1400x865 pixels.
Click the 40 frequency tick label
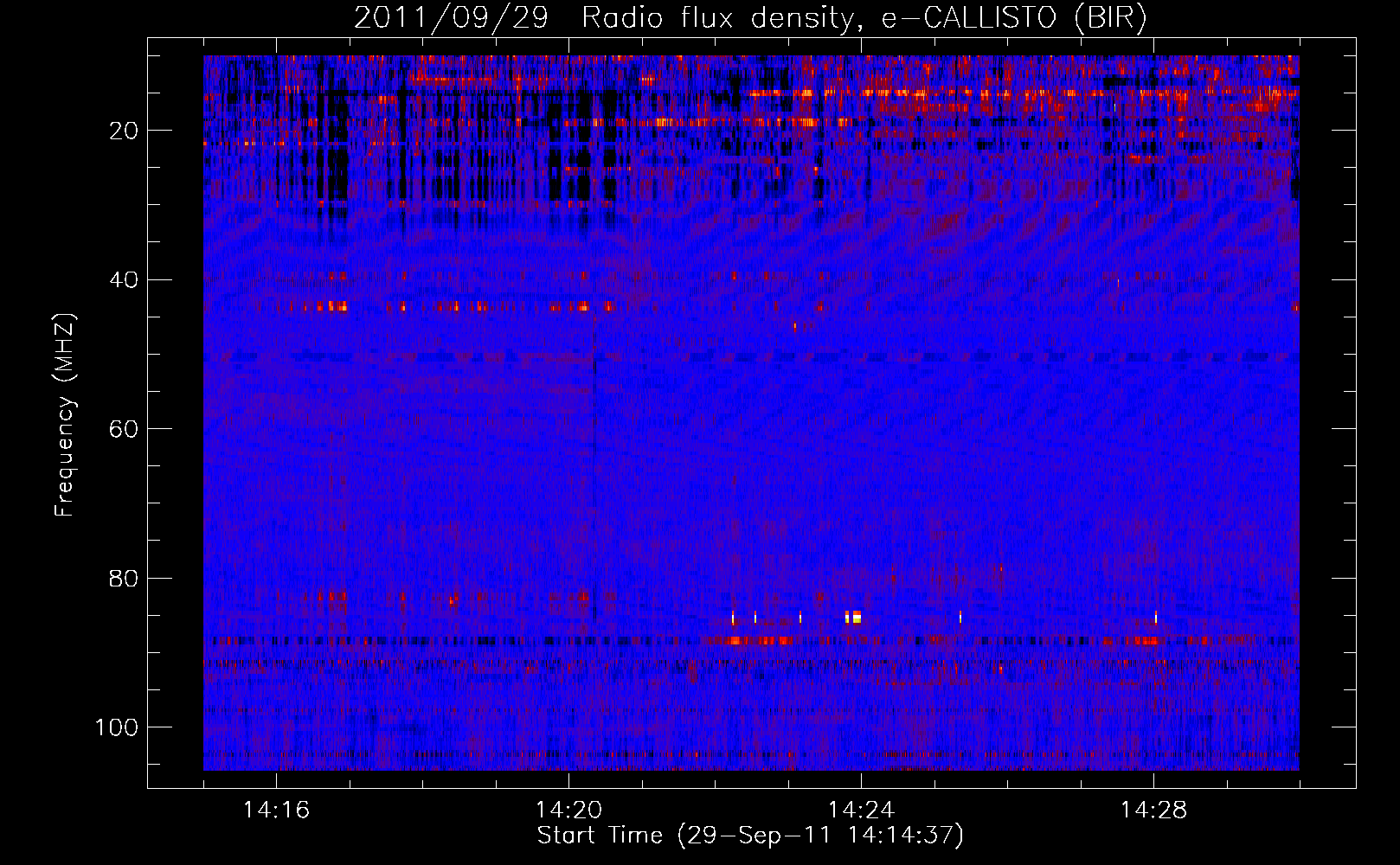(x=124, y=280)
